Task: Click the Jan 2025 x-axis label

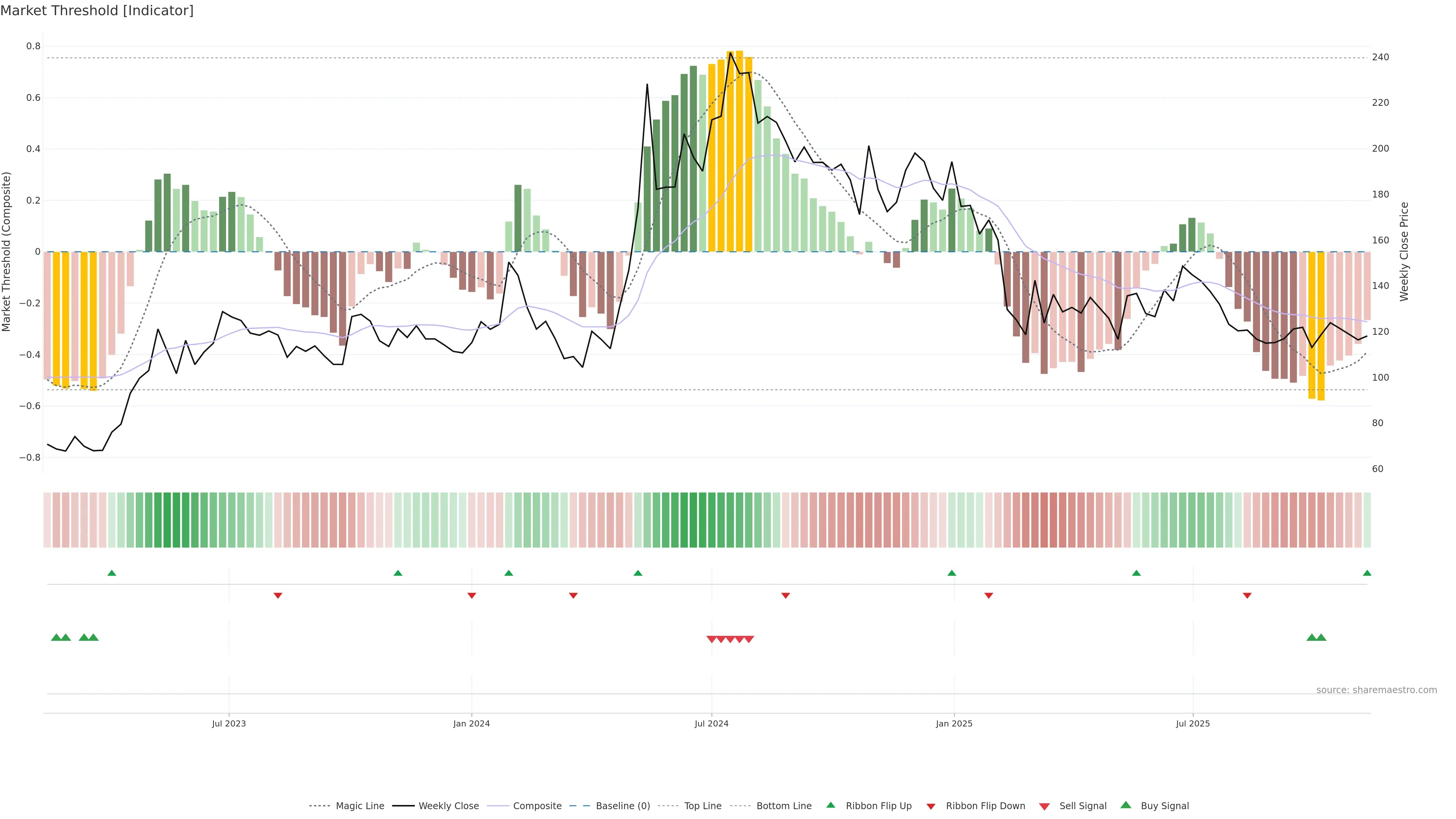Action: [x=954, y=723]
